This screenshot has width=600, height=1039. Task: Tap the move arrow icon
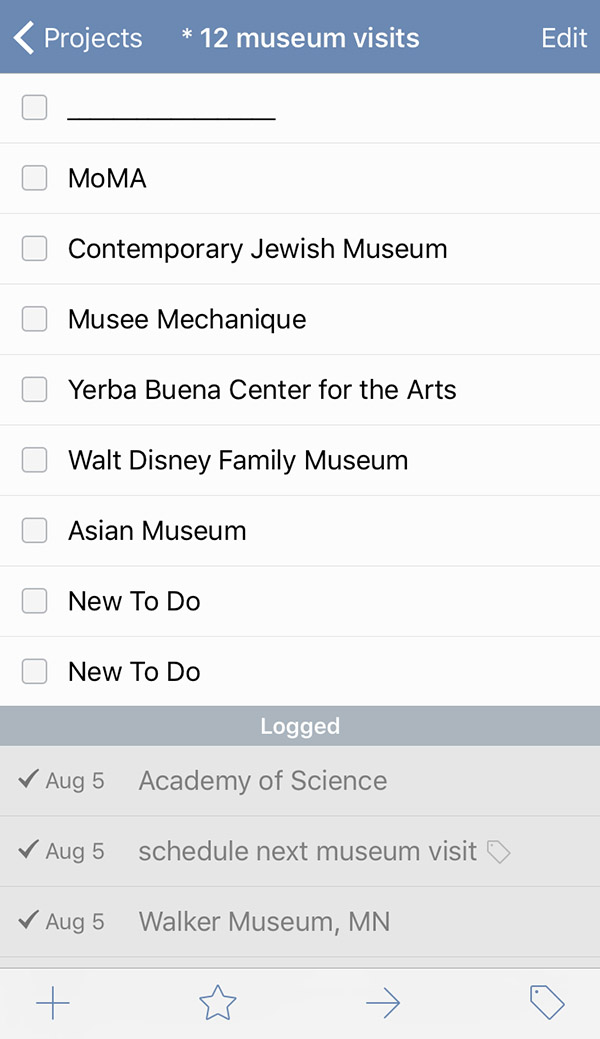[x=383, y=1003]
